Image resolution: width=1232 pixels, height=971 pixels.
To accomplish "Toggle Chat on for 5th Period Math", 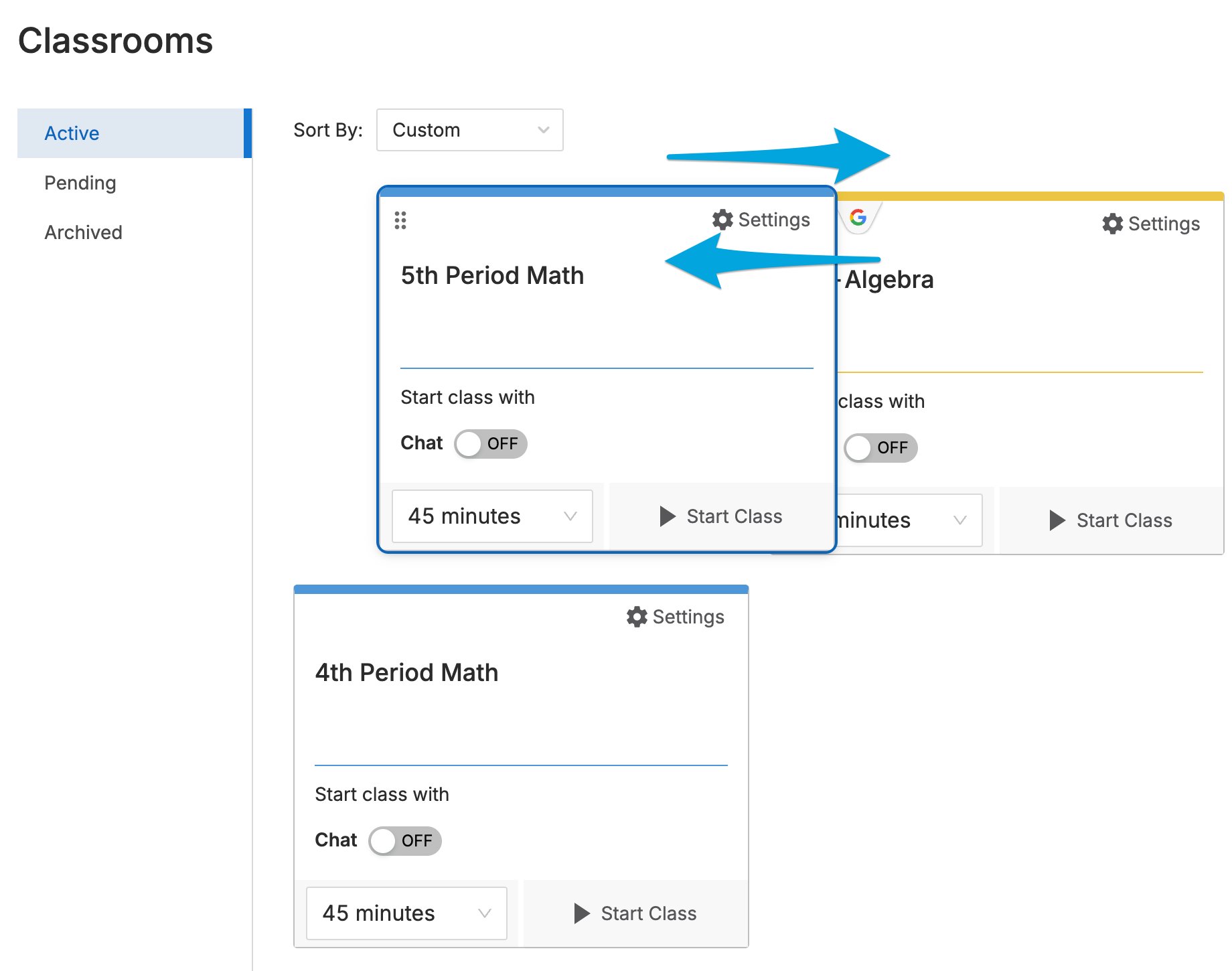I will pyautogui.click(x=491, y=444).
